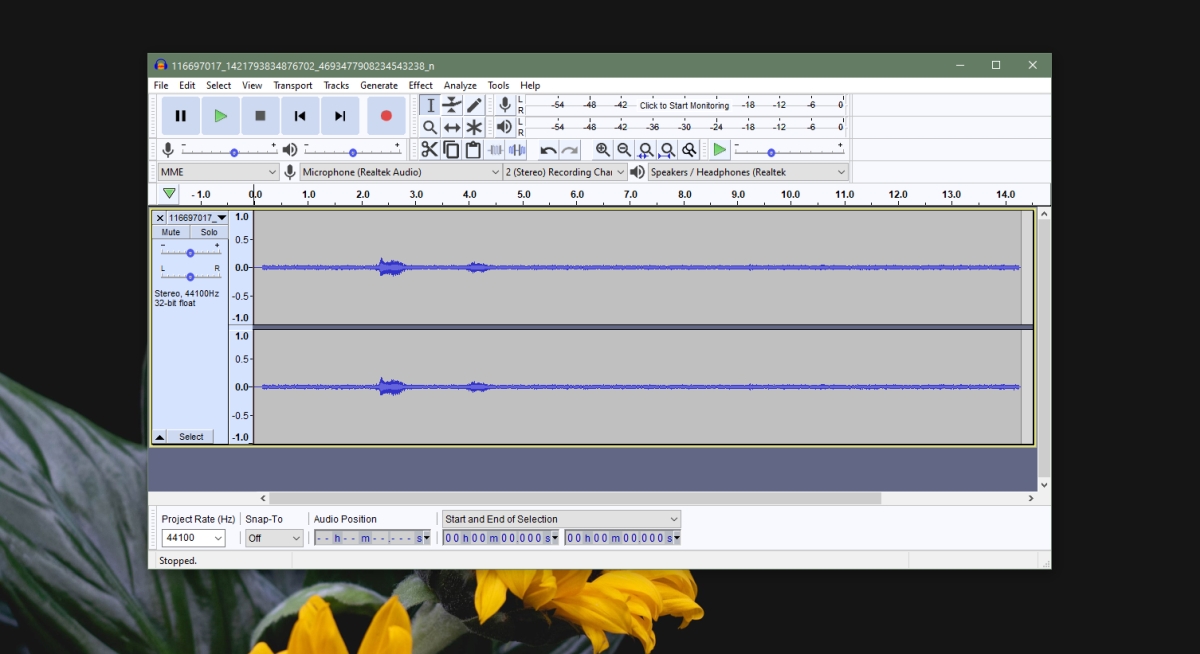Redo the last undone action
Screen dimensions: 1200x654
coord(570,150)
